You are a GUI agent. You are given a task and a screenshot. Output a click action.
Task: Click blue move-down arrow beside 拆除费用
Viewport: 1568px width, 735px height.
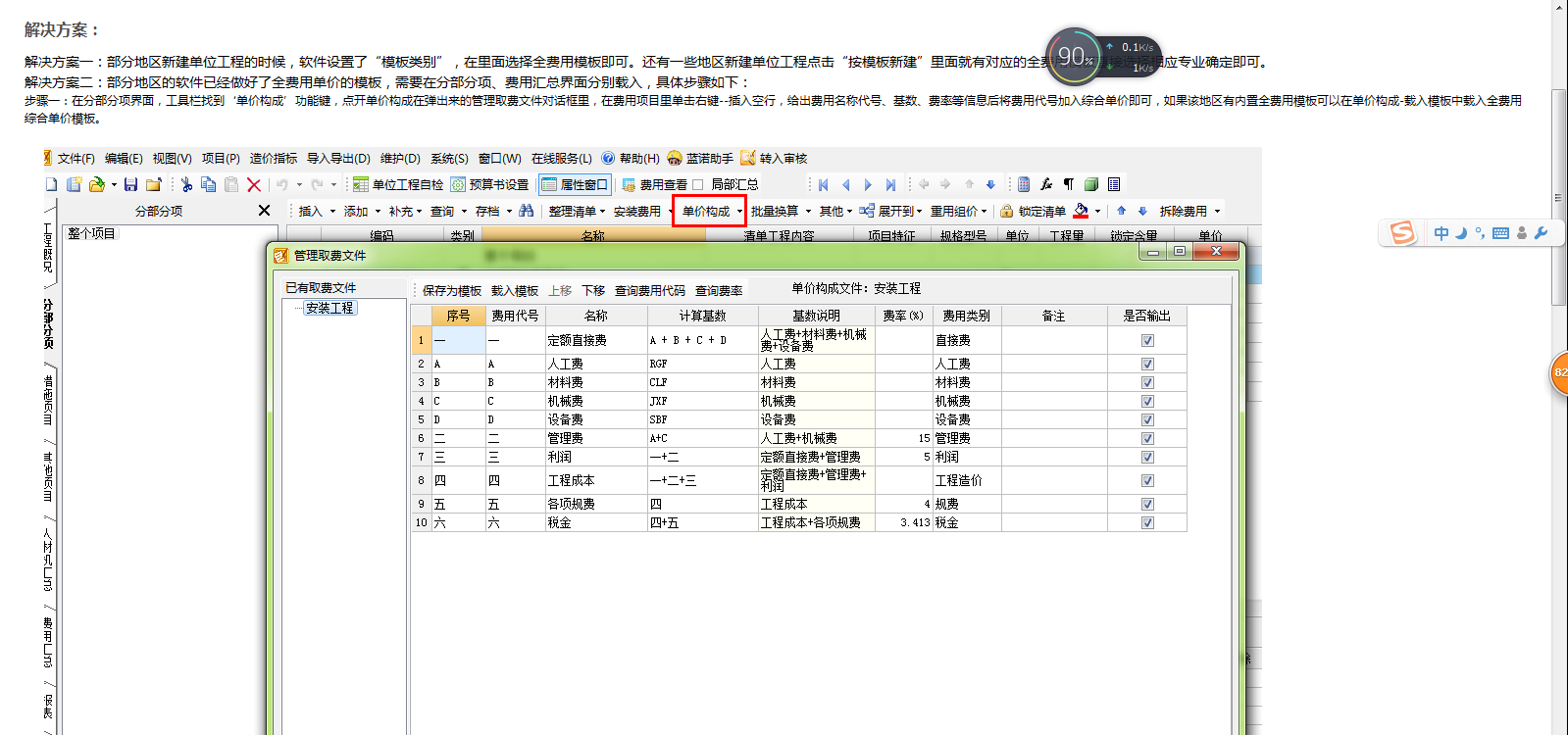click(x=1142, y=211)
